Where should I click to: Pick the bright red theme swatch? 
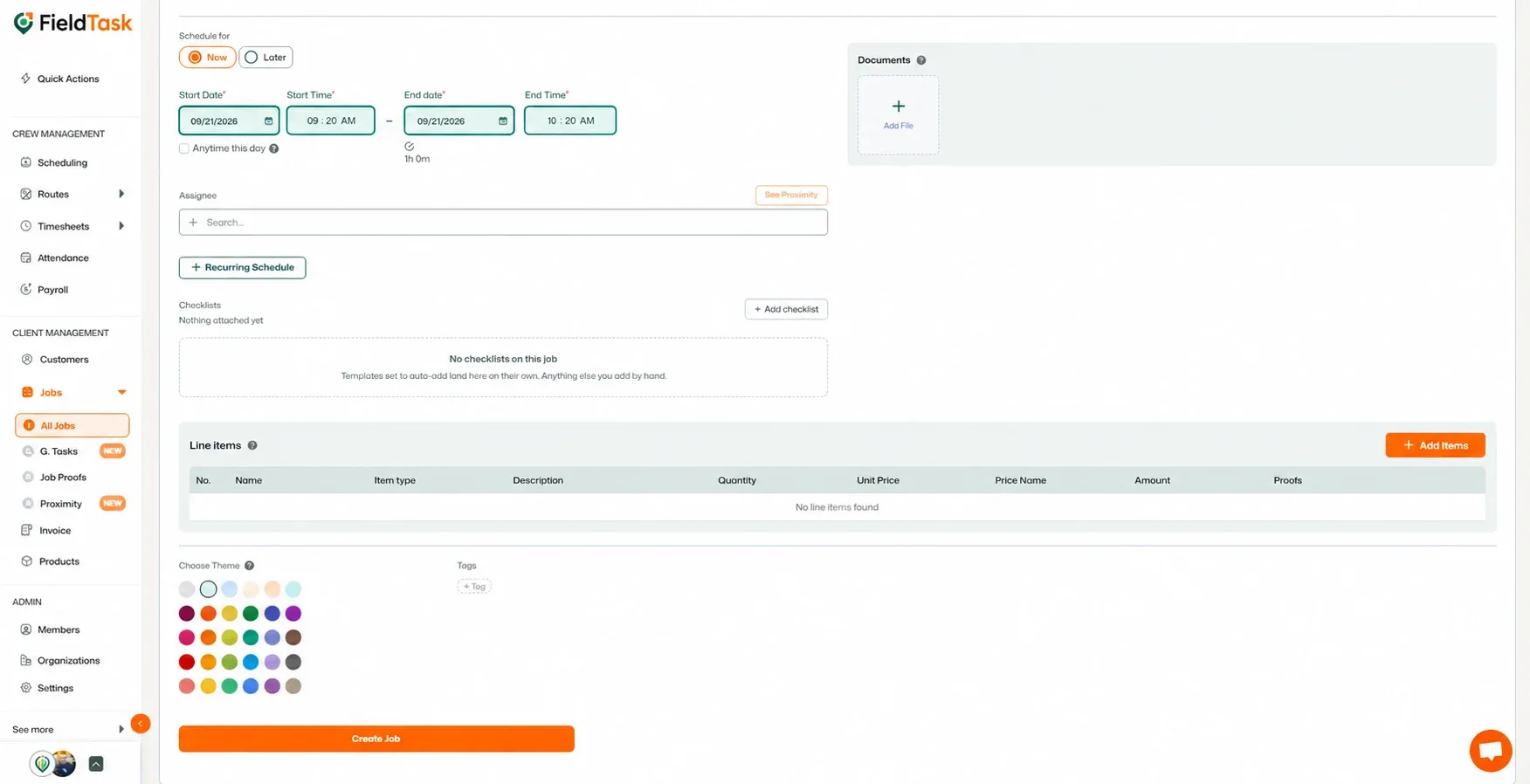click(x=187, y=662)
